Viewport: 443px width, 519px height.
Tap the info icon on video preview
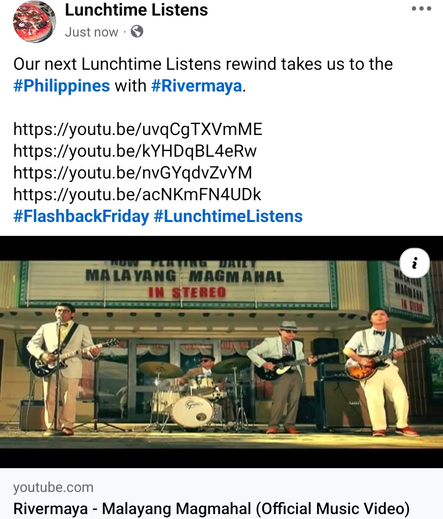tap(414, 263)
